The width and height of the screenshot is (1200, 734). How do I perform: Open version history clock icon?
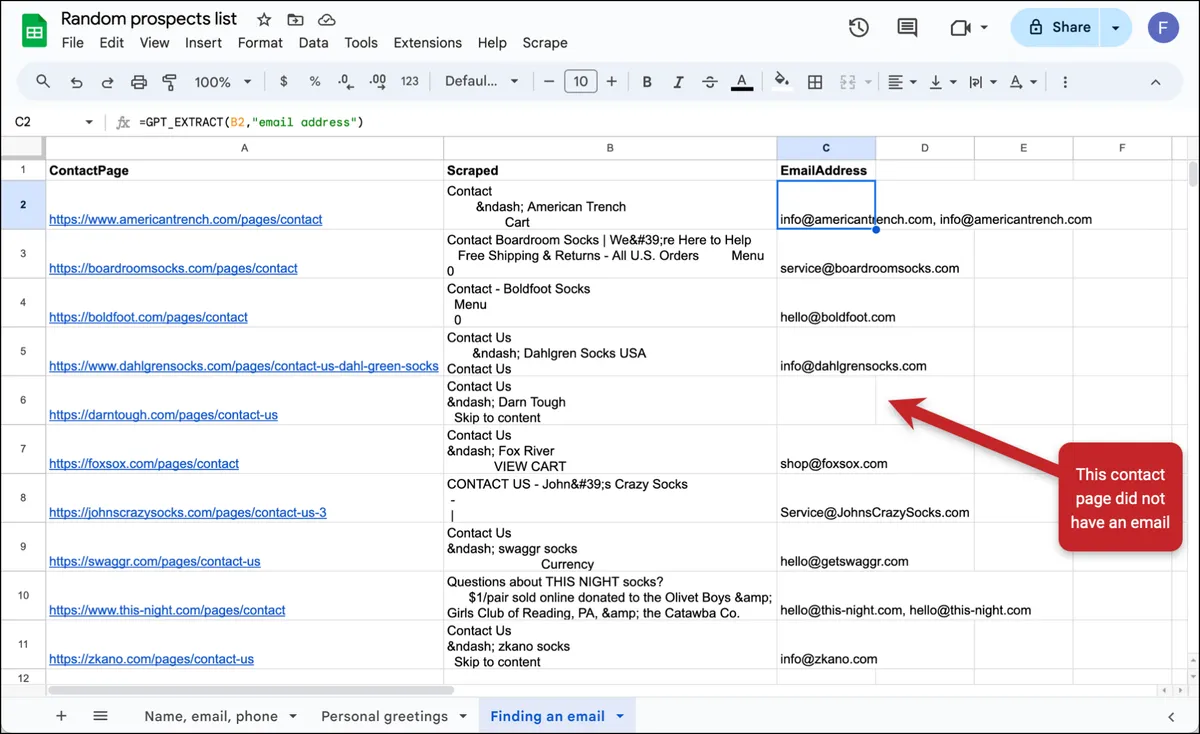858,28
